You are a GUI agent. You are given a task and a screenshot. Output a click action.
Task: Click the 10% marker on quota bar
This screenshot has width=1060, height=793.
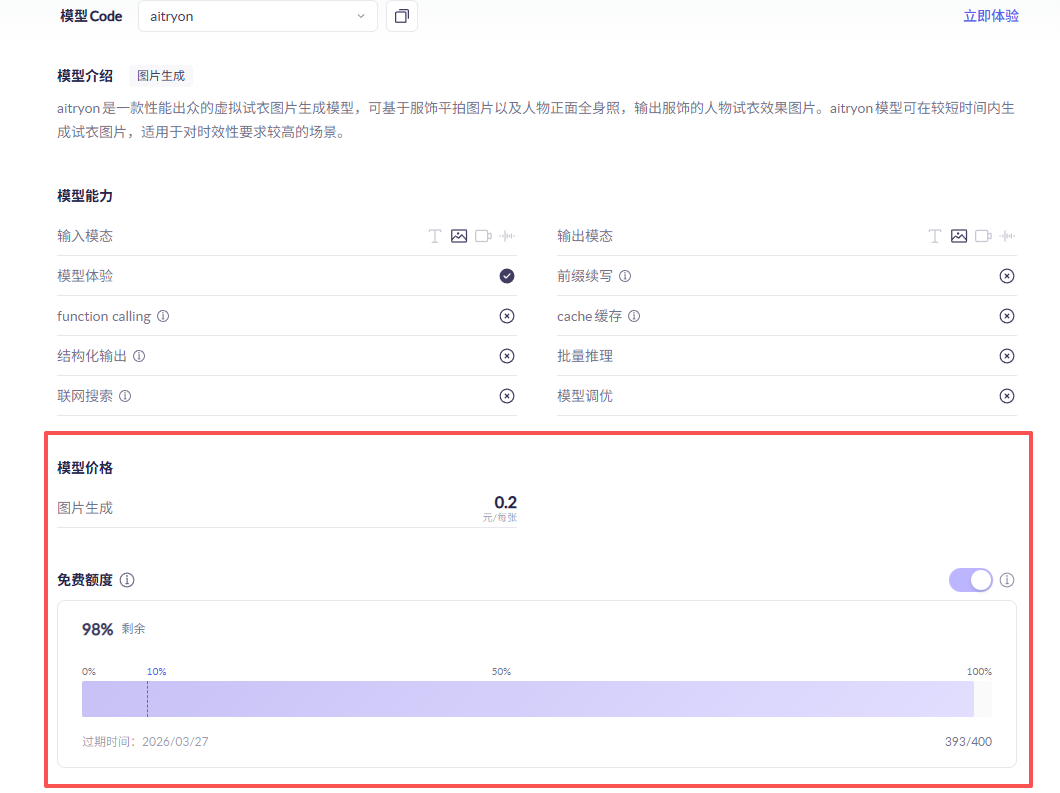156,672
